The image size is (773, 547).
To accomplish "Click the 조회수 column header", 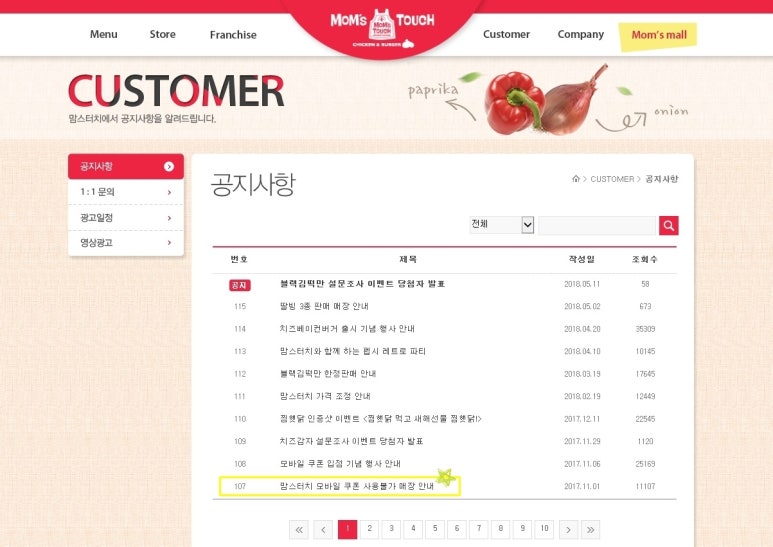I will click(x=645, y=259).
